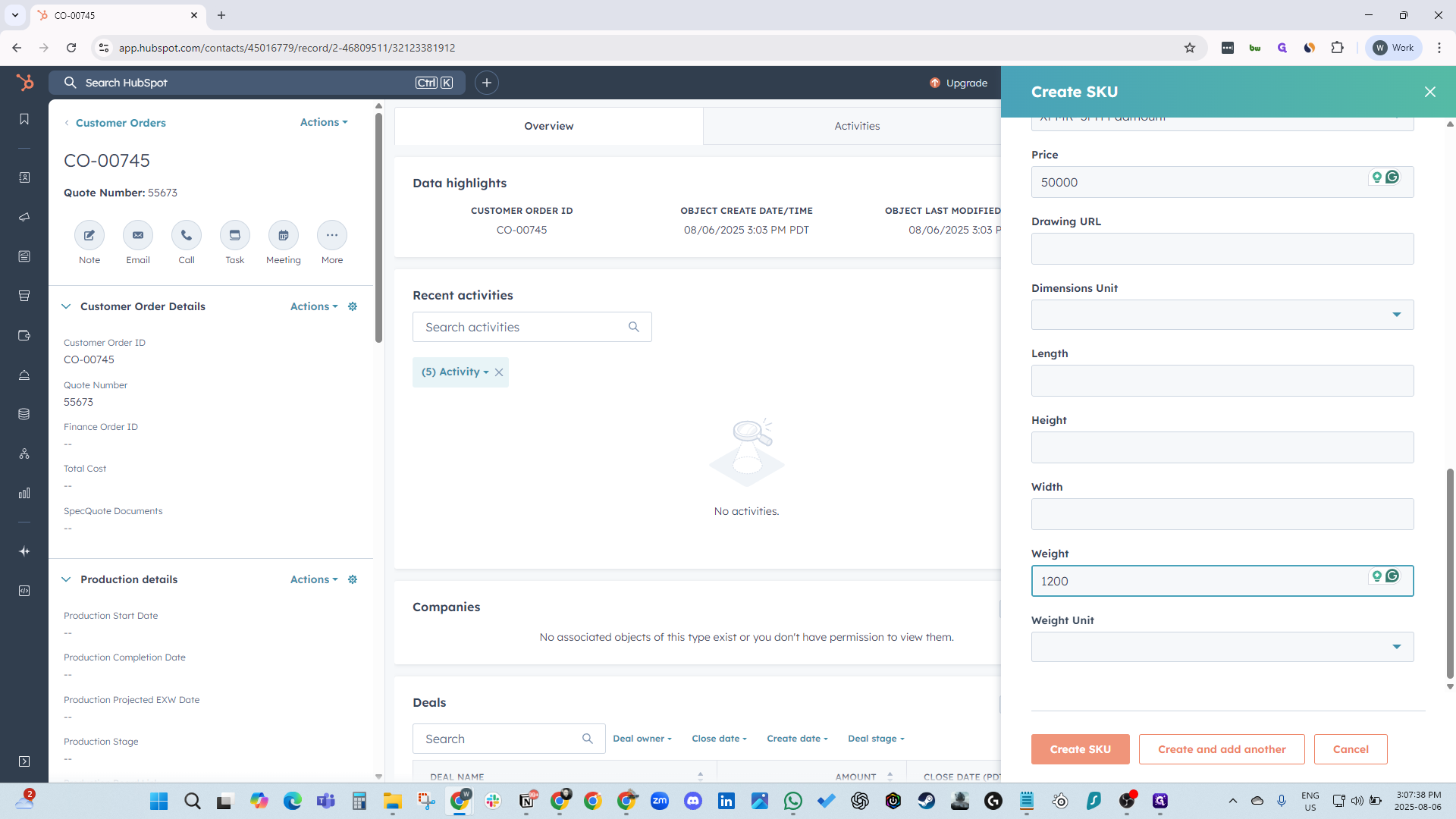Open the Marketing megaphone in the sidebar

tap(24, 218)
